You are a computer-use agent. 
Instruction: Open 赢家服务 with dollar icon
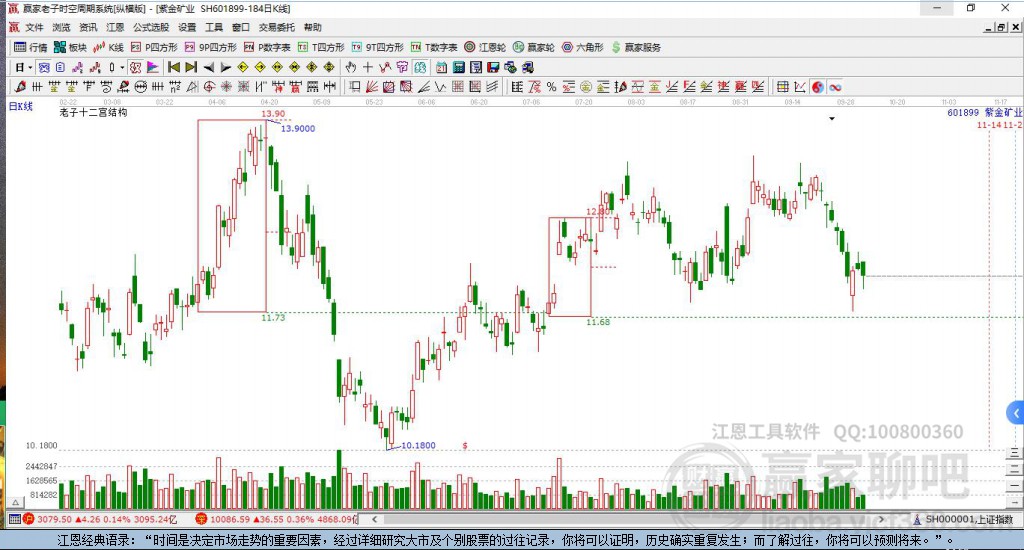(x=636, y=47)
